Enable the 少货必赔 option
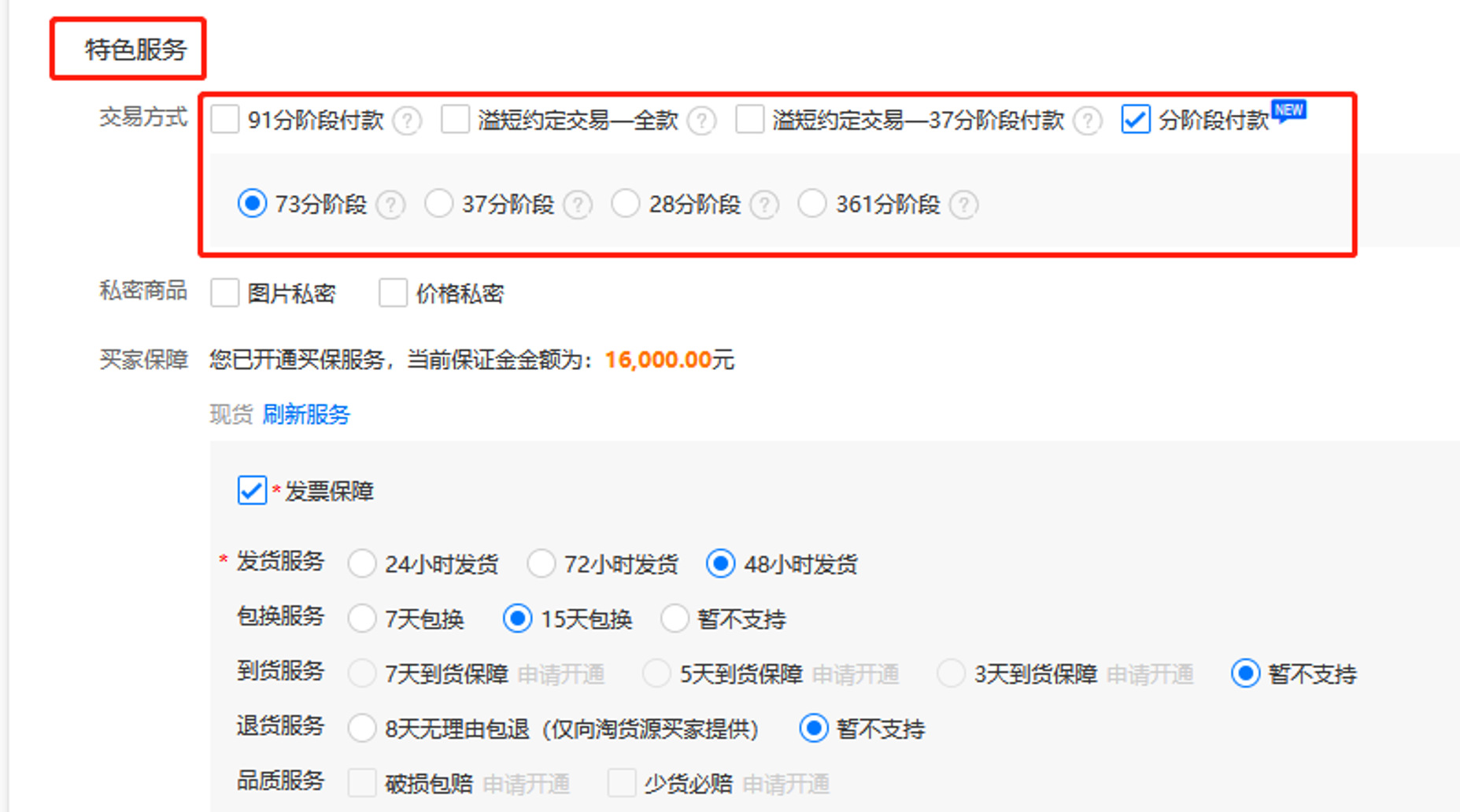The width and height of the screenshot is (1460, 812). [621, 783]
